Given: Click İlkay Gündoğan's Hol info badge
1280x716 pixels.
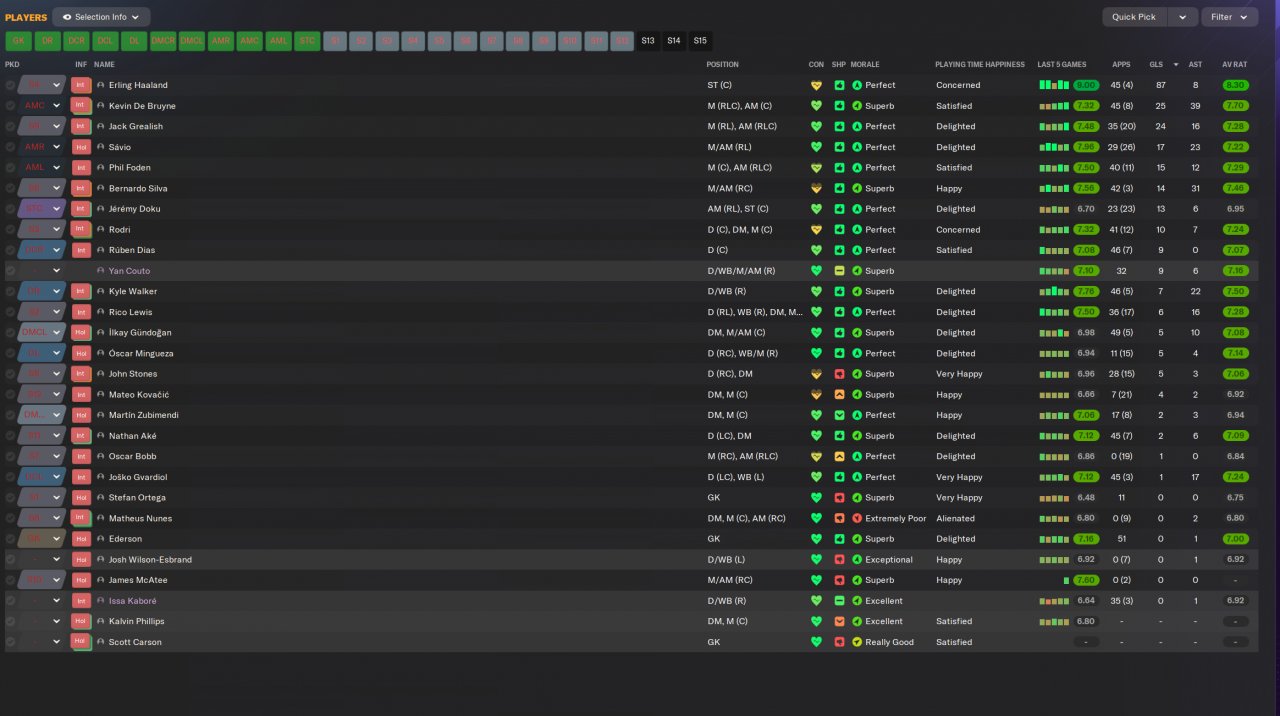Looking at the screenshot, I should pos(81,333).
